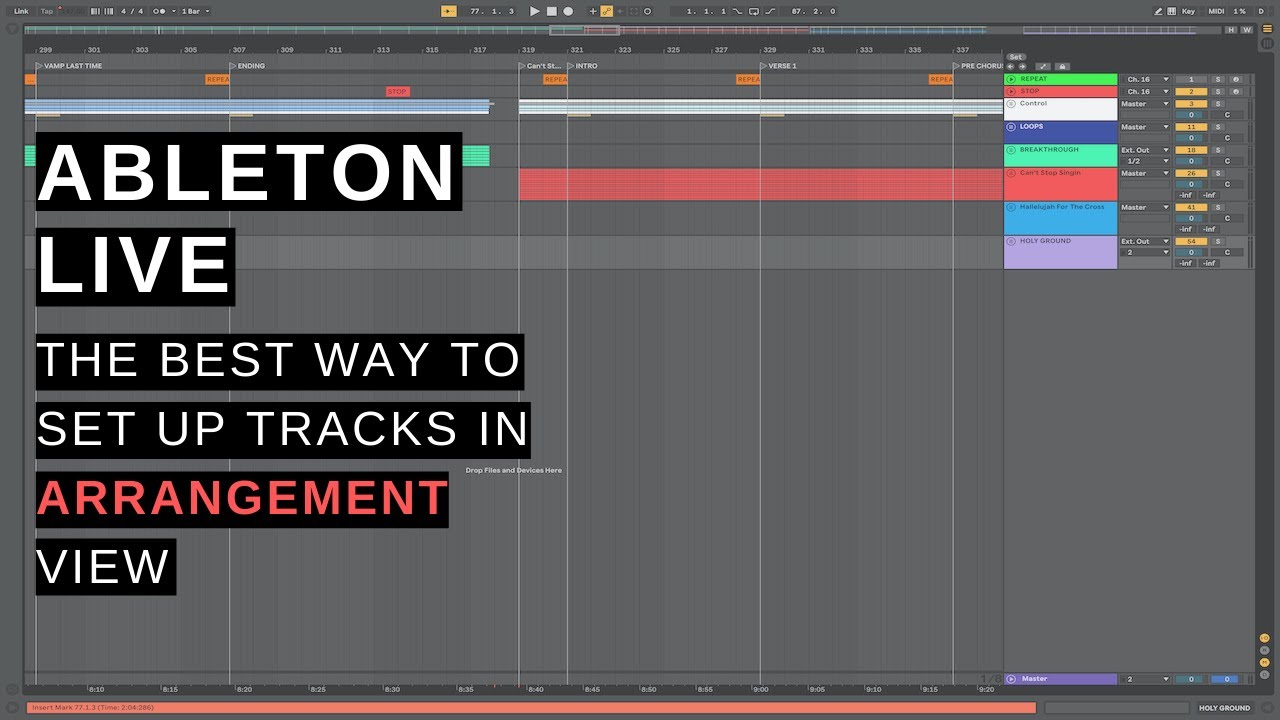The image size is (1280, 720).
Task: Adjust the Control track volume value 0
Action: (1191, 114)
